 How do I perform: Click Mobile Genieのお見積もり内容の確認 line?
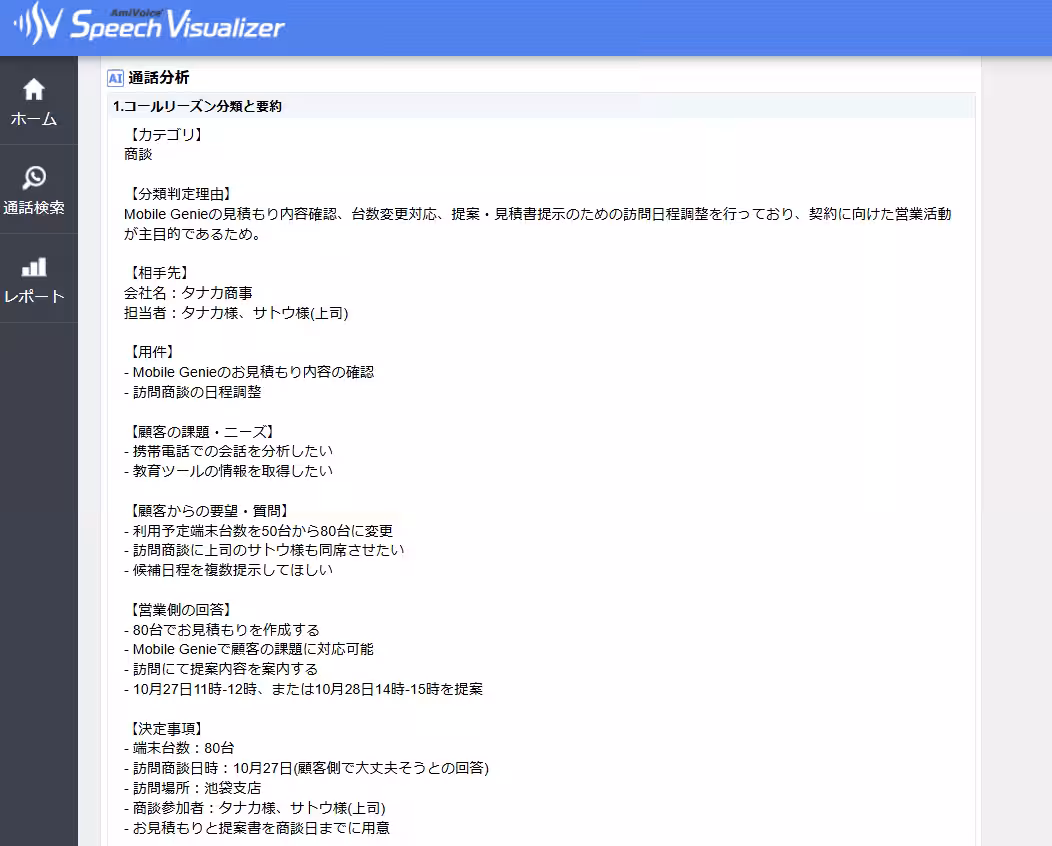pos(249,372)
